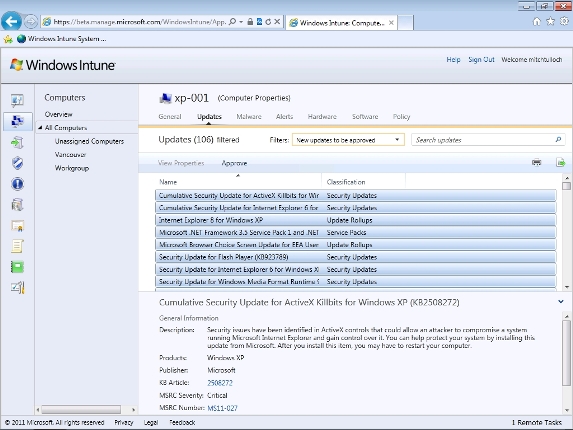Click the add-to-favorites bar star icon
The width and height of the screenshot is (573, 430).
coord(8,39)
